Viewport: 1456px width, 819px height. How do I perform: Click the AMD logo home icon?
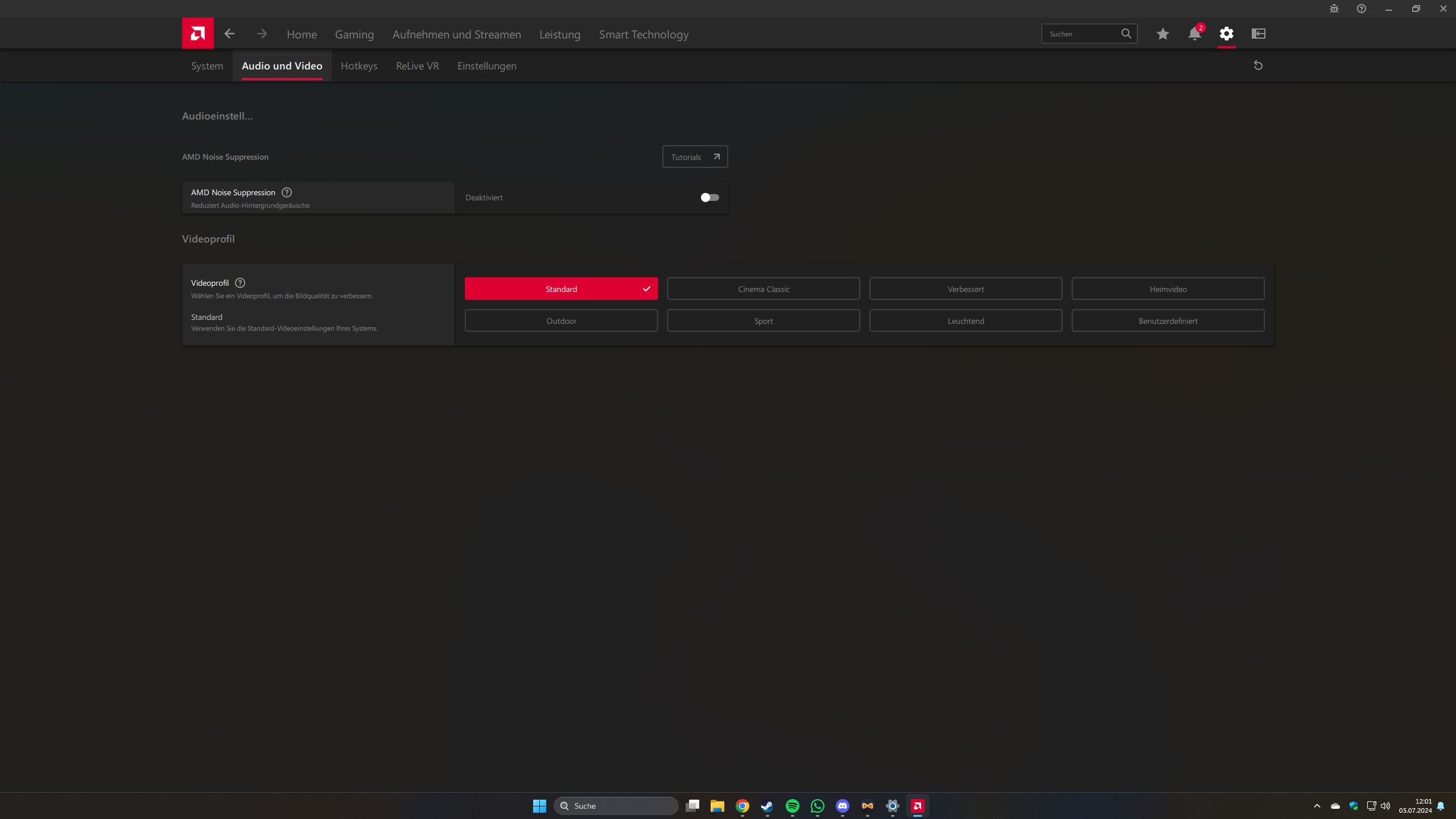point(197,34)
